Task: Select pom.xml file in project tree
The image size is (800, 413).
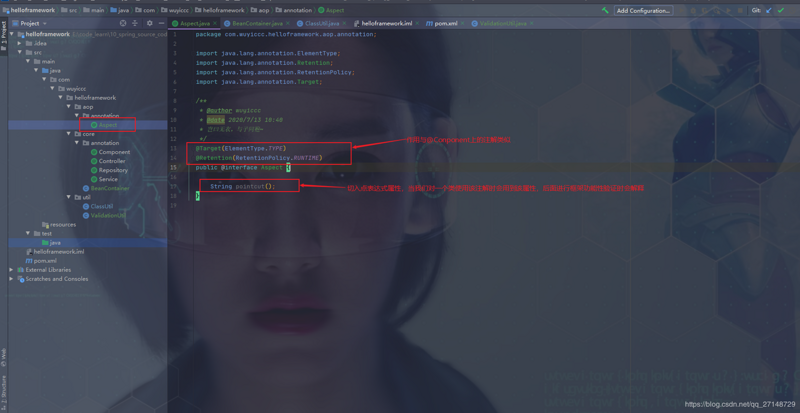Action: [x=41, y=261]
